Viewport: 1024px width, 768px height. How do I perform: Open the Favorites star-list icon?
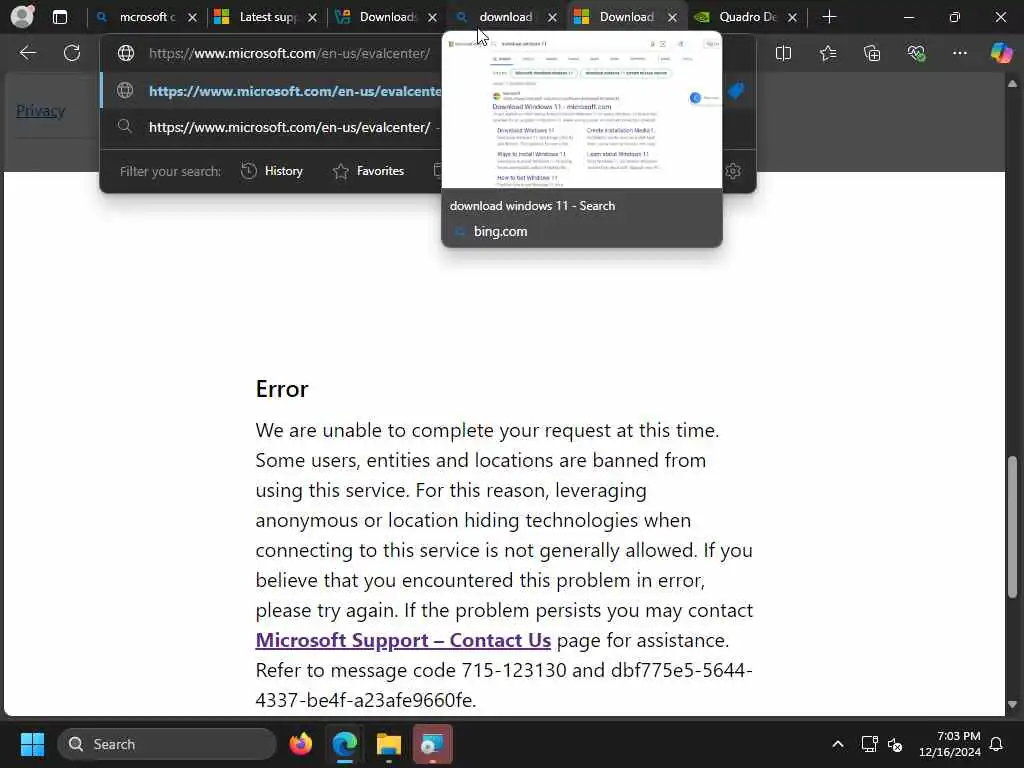click(x=827, y=53)
